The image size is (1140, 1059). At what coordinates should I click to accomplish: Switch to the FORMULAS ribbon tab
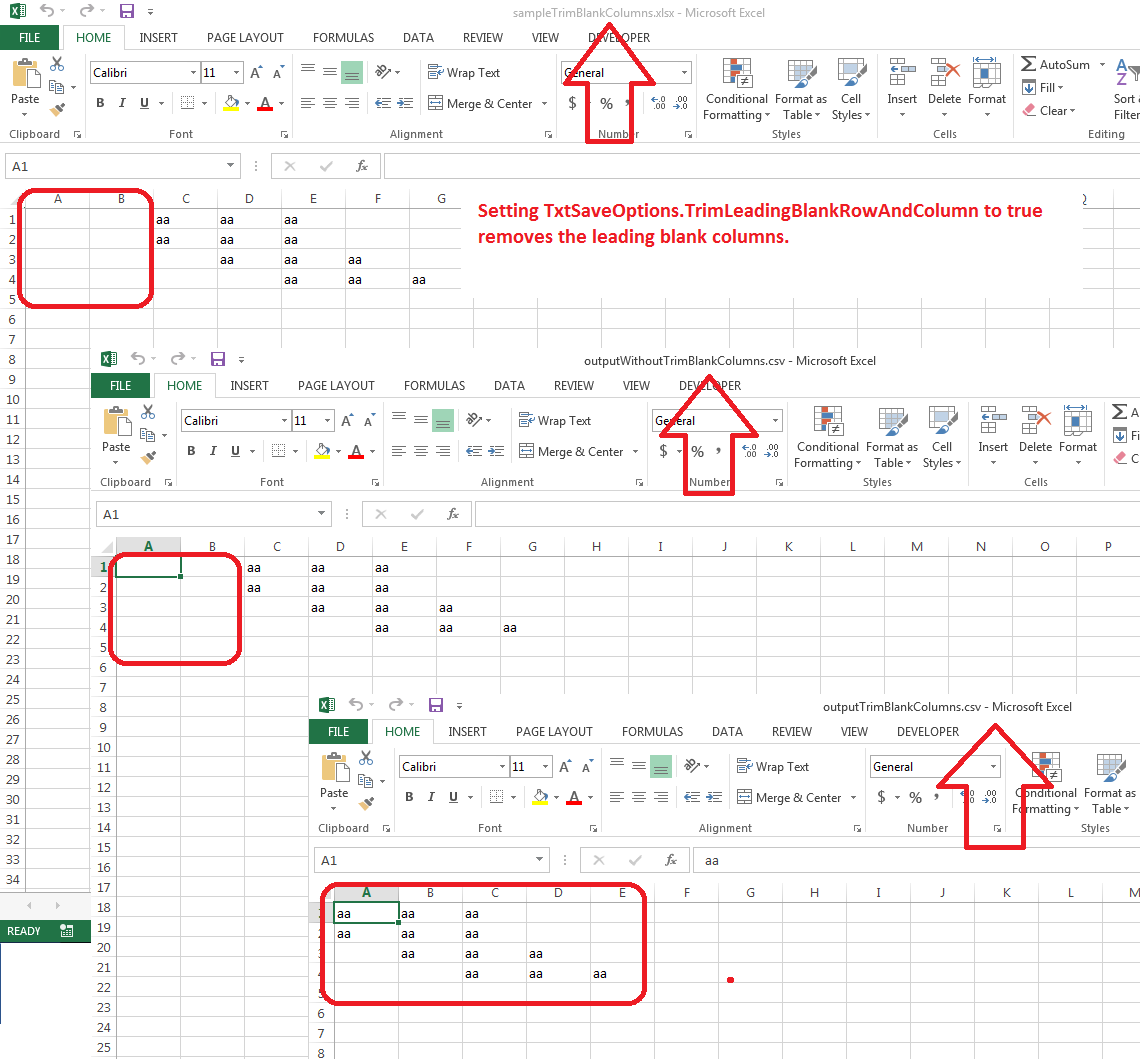click(343, 37)
